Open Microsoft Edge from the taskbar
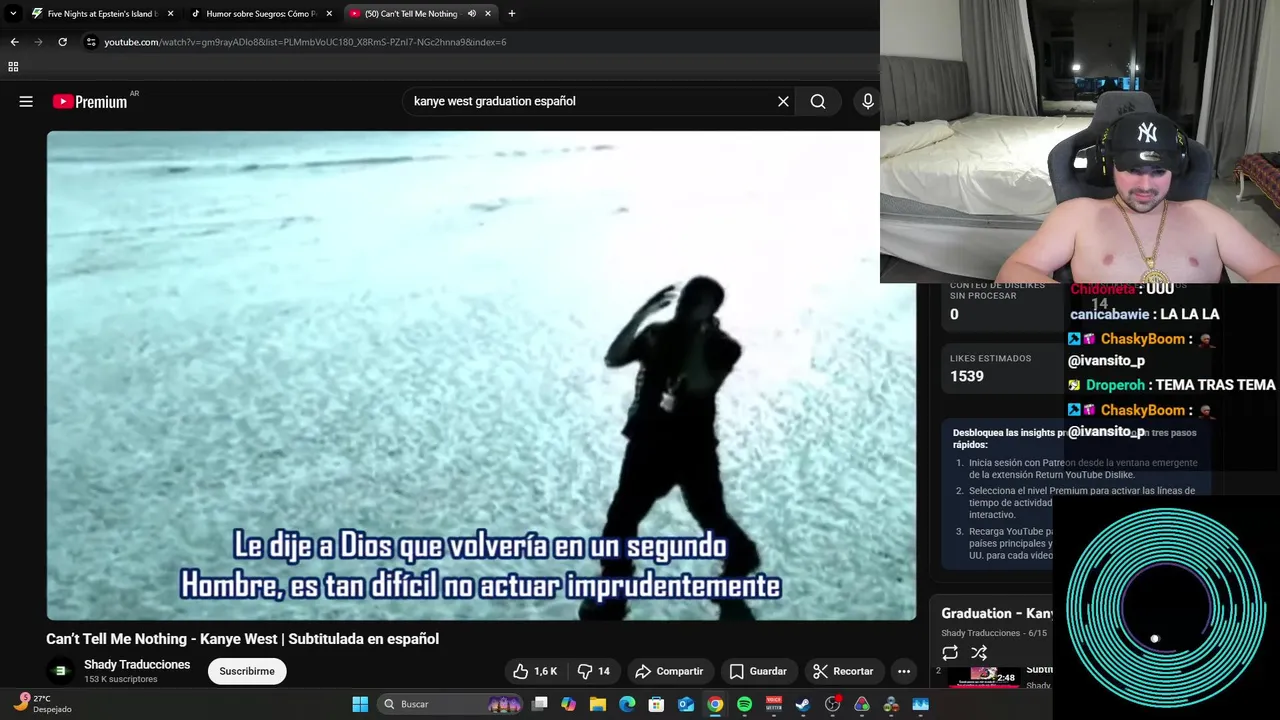 627,704
